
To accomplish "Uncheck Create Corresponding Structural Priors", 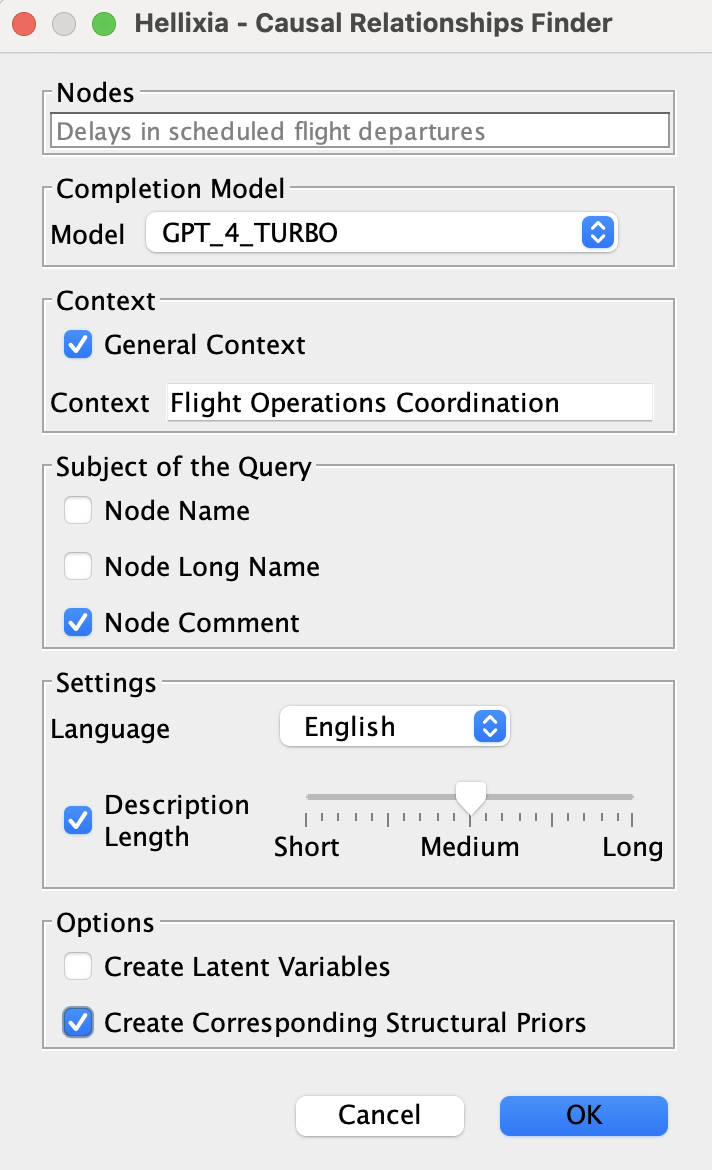I will 78,1024.
